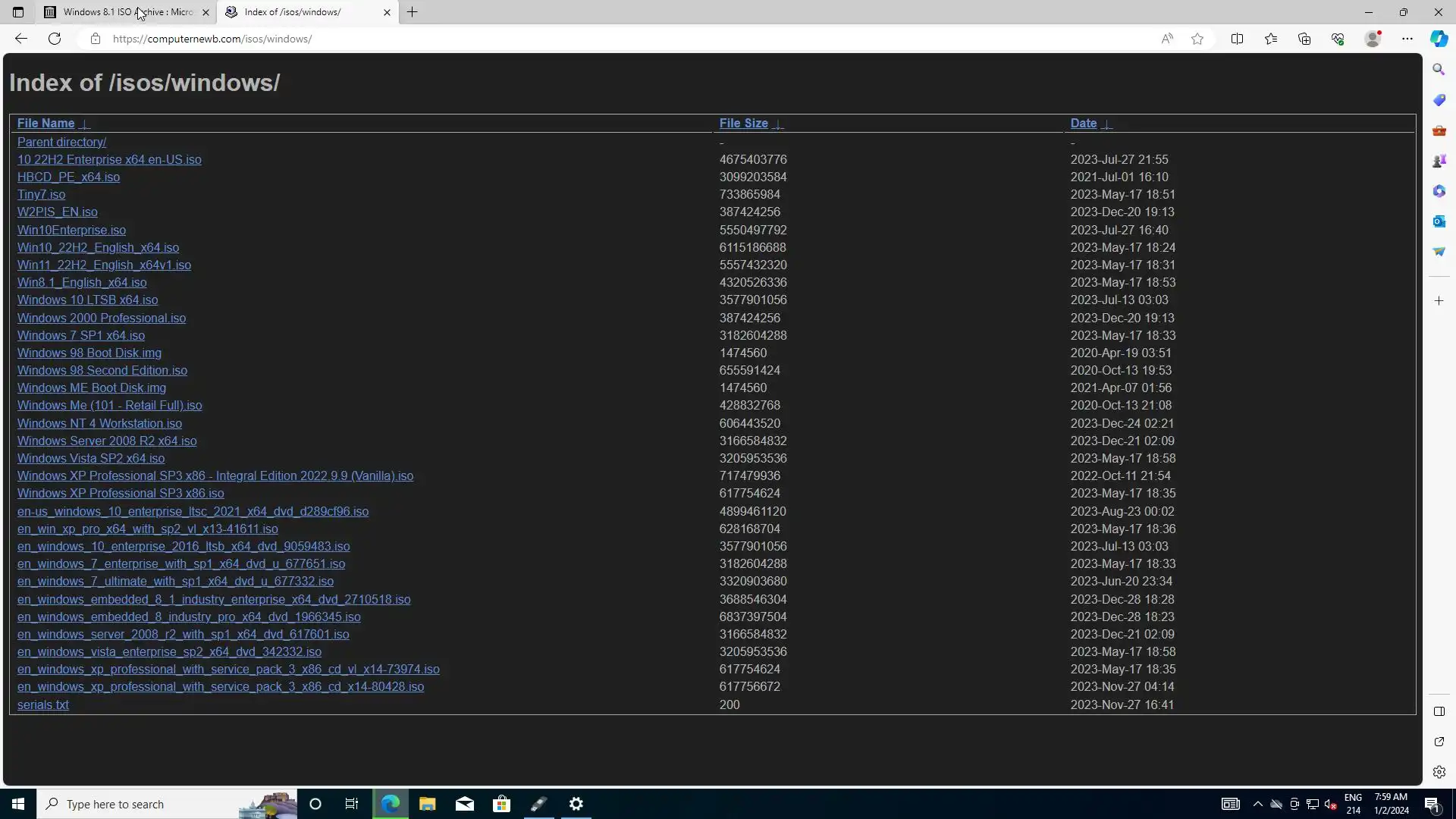Open the Outlook icon in Edge sidebar
The height and width of the screenshot is (819, 1456).
1439,221
